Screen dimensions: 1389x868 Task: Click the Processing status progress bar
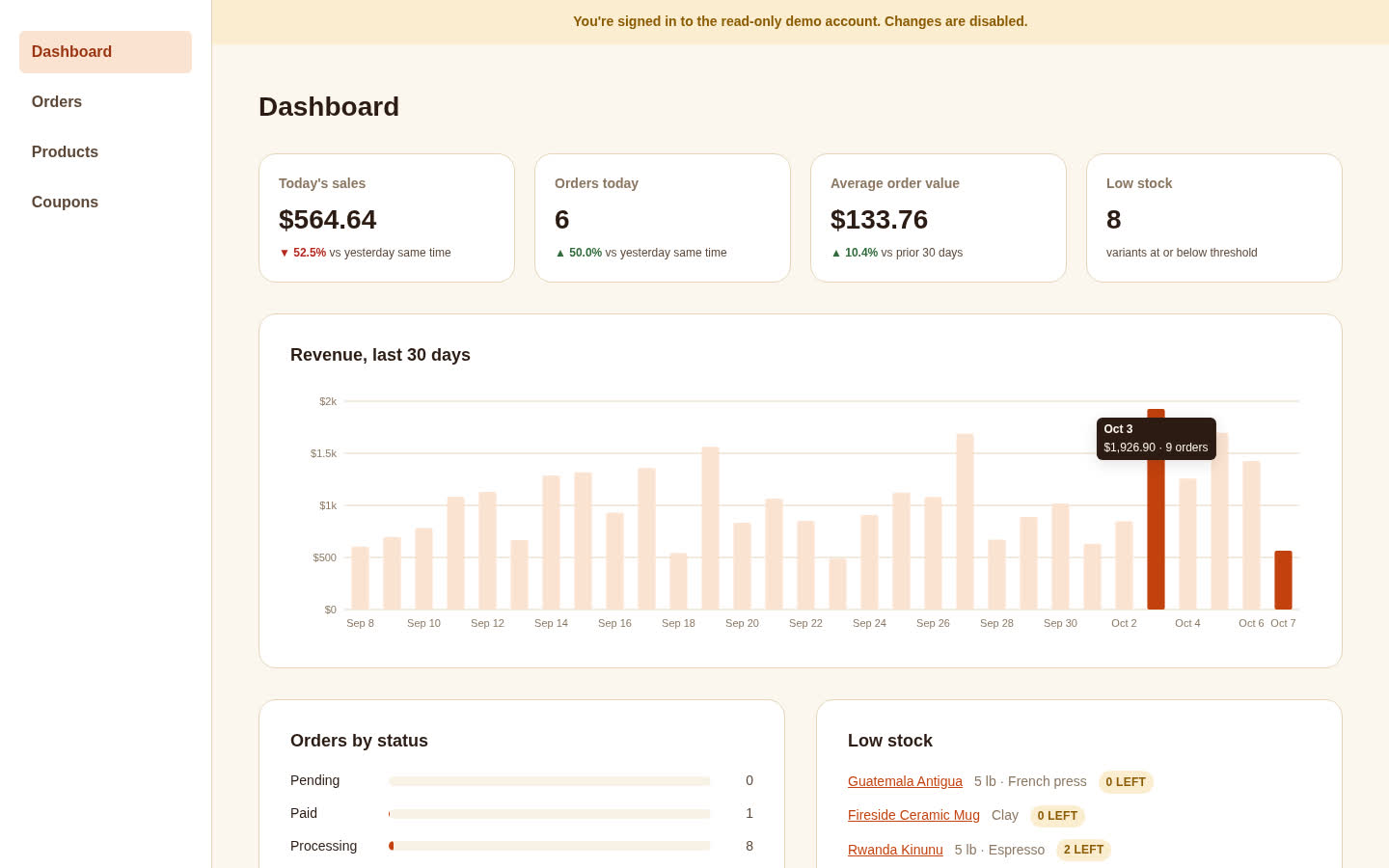click(x=549, y=847)
